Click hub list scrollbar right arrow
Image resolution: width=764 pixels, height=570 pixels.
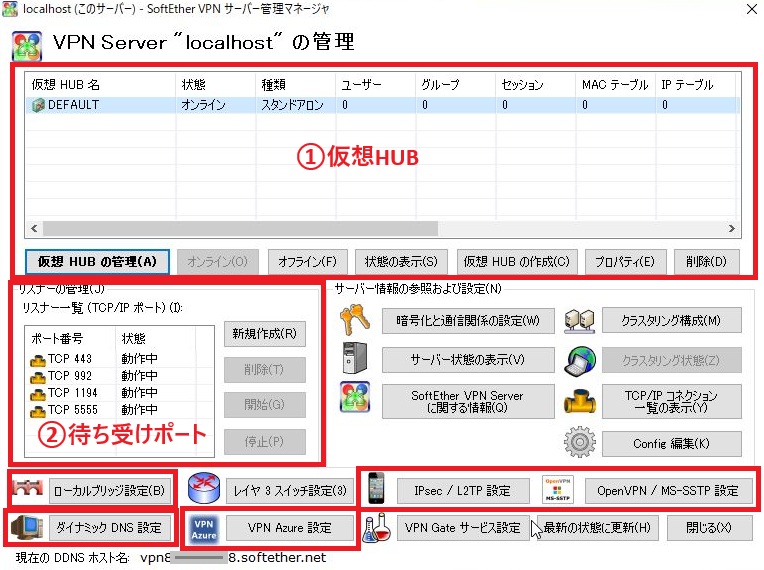[732, 228]
